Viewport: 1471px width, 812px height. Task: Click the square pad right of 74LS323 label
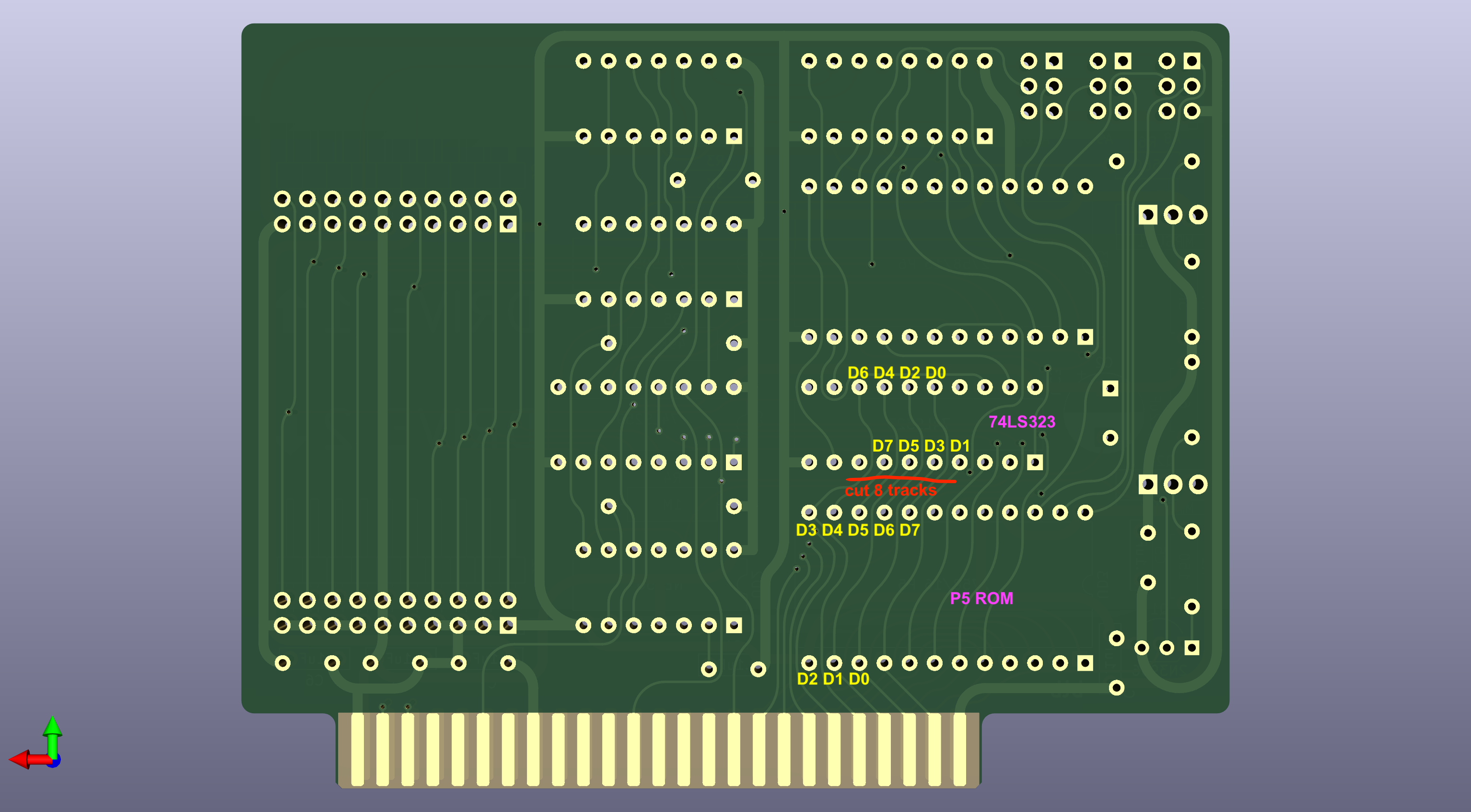pos(1110,389)
